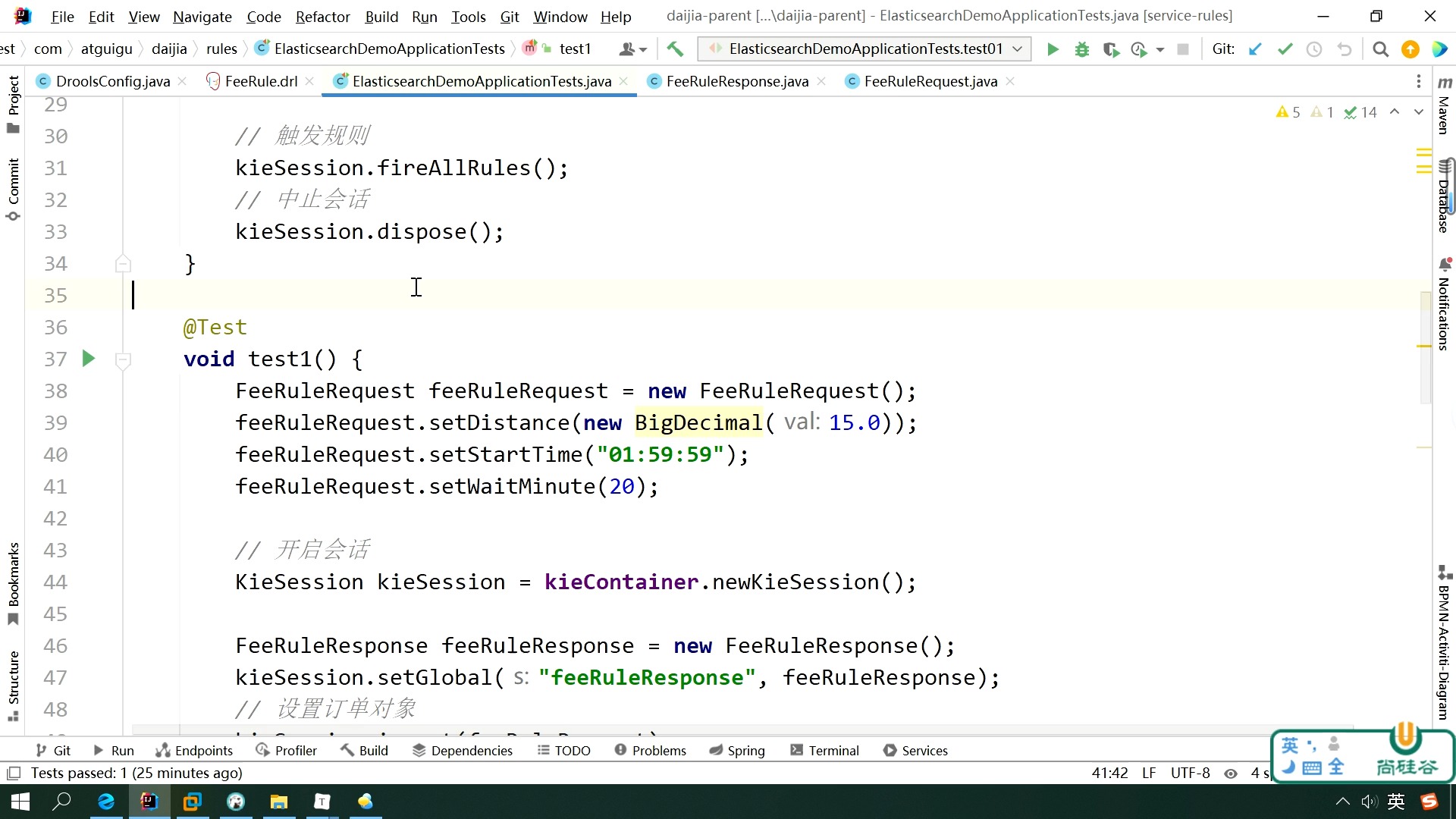The height and width of the screenshot is (819, 1456).
Task: Open IDE updates orange arrow icon
Action: tap(1410, 49)
